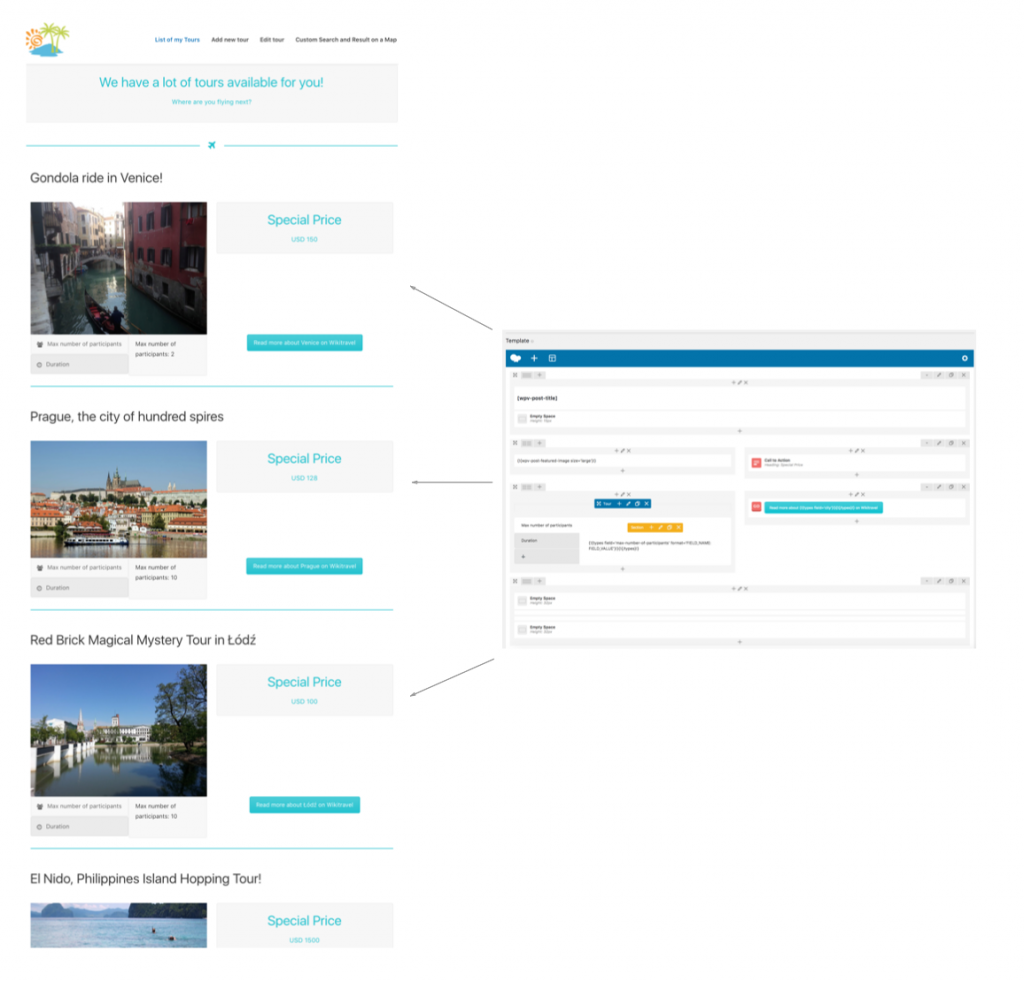Edit the Tour cell using its pencil icon
Image resolution: width=1024 pixels, height=981 pixels.
(x=628, y=503)
